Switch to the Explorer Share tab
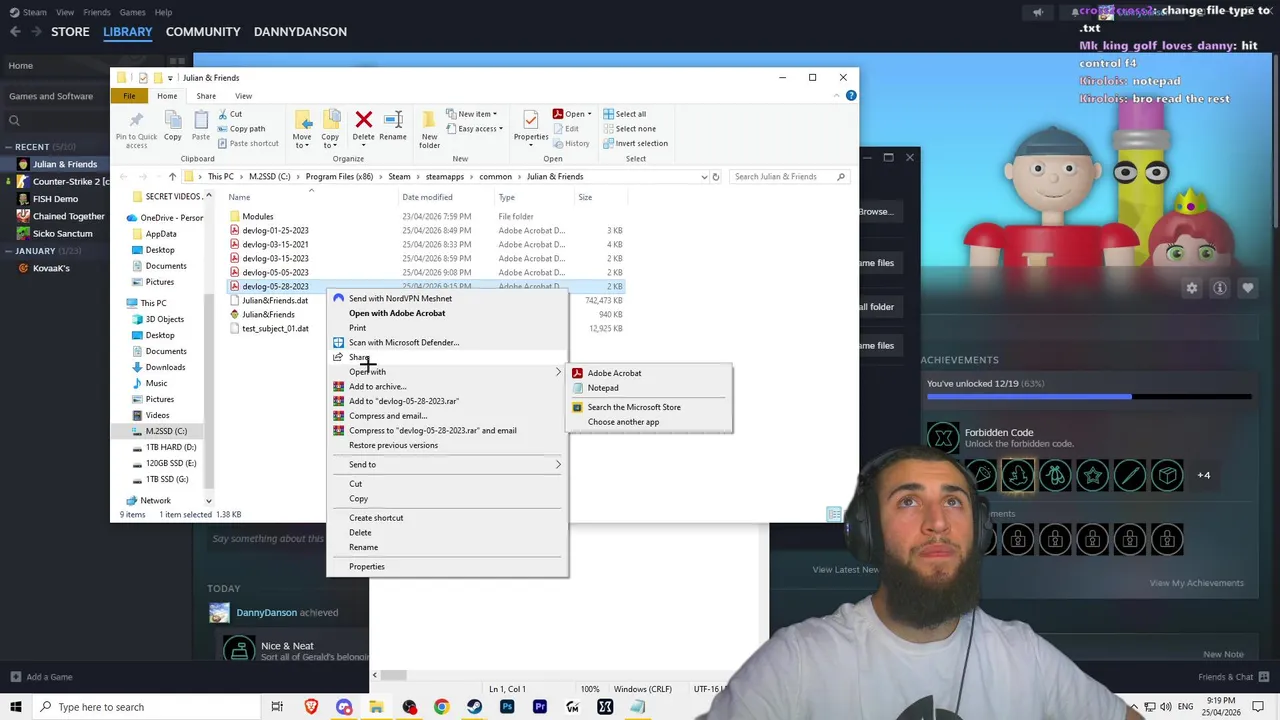The image size is (1280, 720). pyautogui.click(x=206, y=96)
